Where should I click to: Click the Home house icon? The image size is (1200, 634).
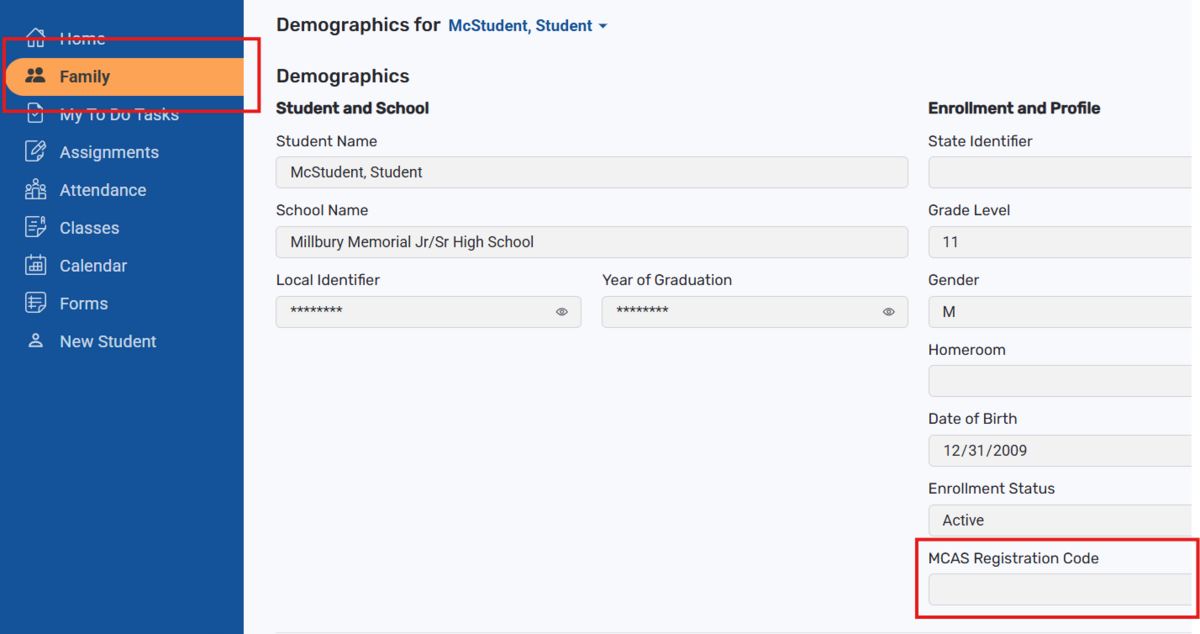[x=36, y=38]
